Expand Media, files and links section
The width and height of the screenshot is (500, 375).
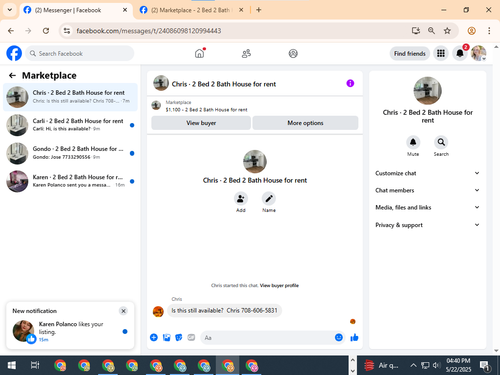pos(427,207)
